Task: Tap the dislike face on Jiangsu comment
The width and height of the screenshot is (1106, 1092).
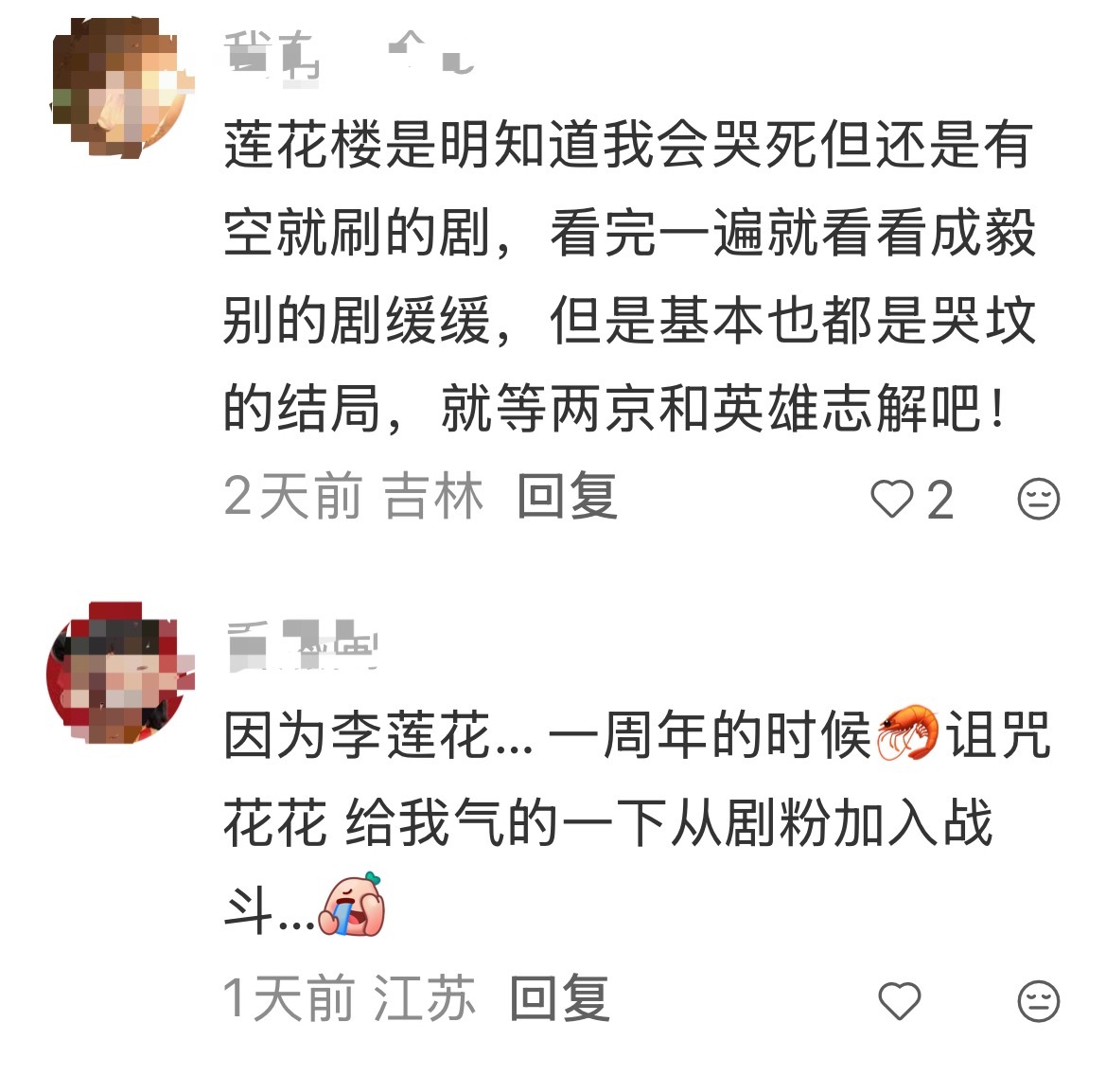Action: pos(1038,1000)
